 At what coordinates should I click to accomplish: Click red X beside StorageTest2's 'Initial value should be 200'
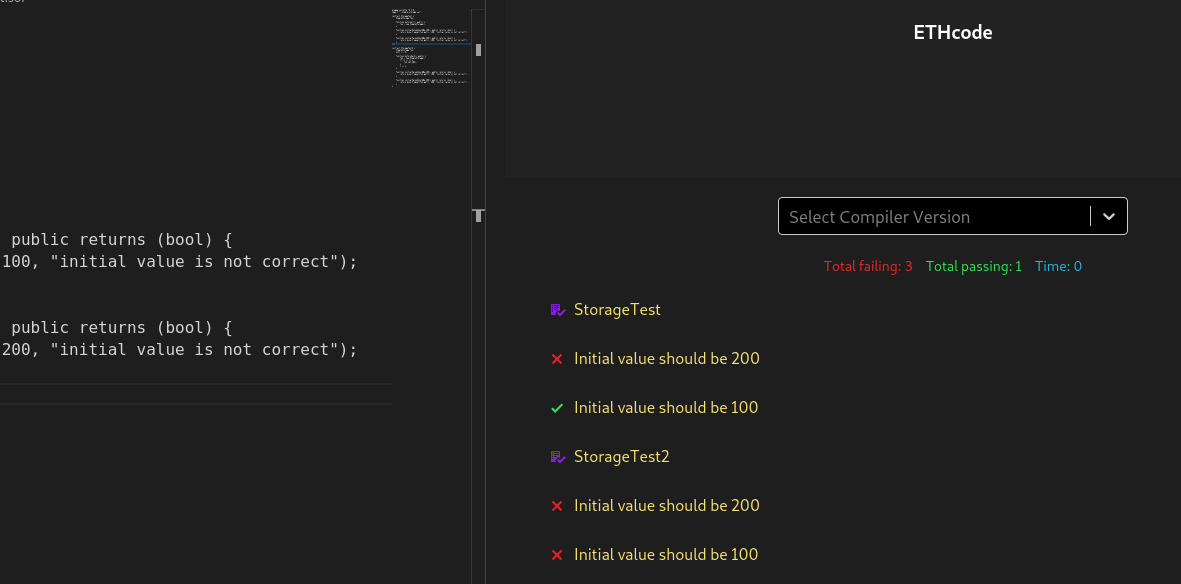[557, 506]
